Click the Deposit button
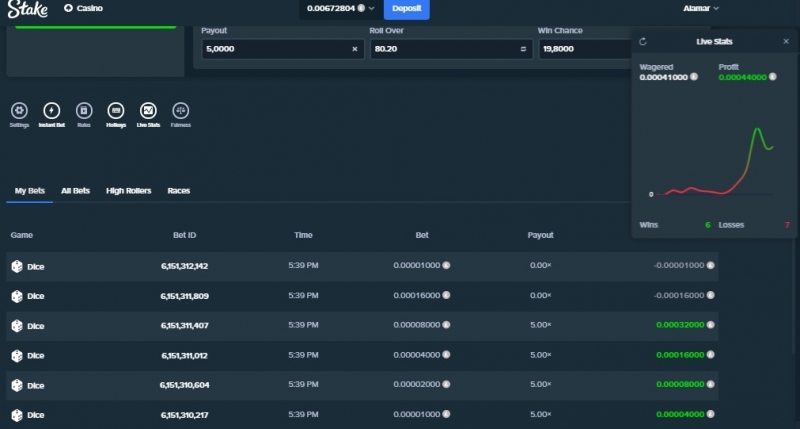This screenshot has height=429, width=800. tap(407, 9)
